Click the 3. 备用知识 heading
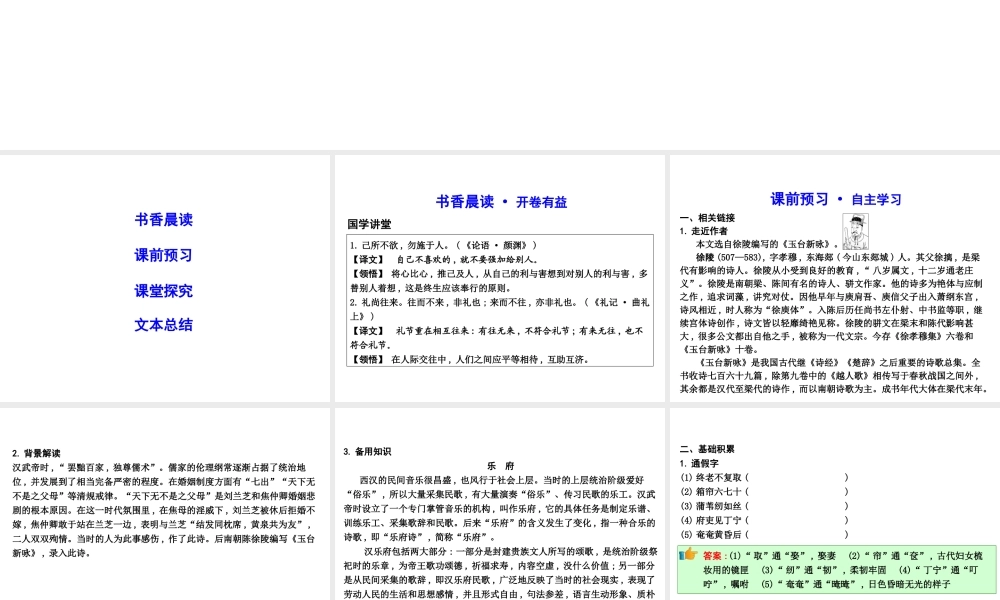The image size is (1000, 600). click(x=367, y=451)
